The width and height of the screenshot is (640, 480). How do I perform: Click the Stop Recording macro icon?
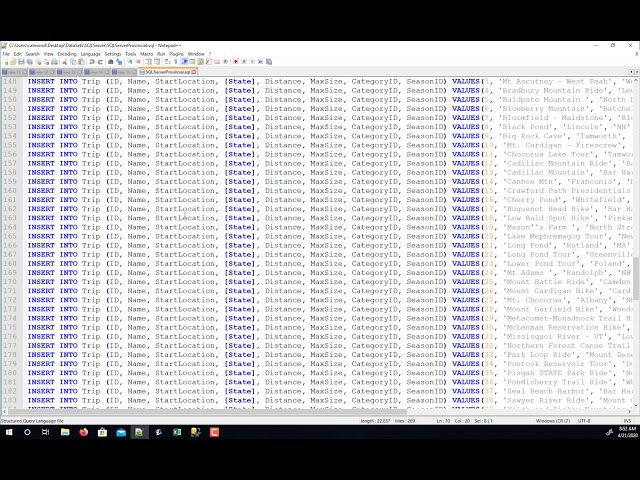pos(244,62)
